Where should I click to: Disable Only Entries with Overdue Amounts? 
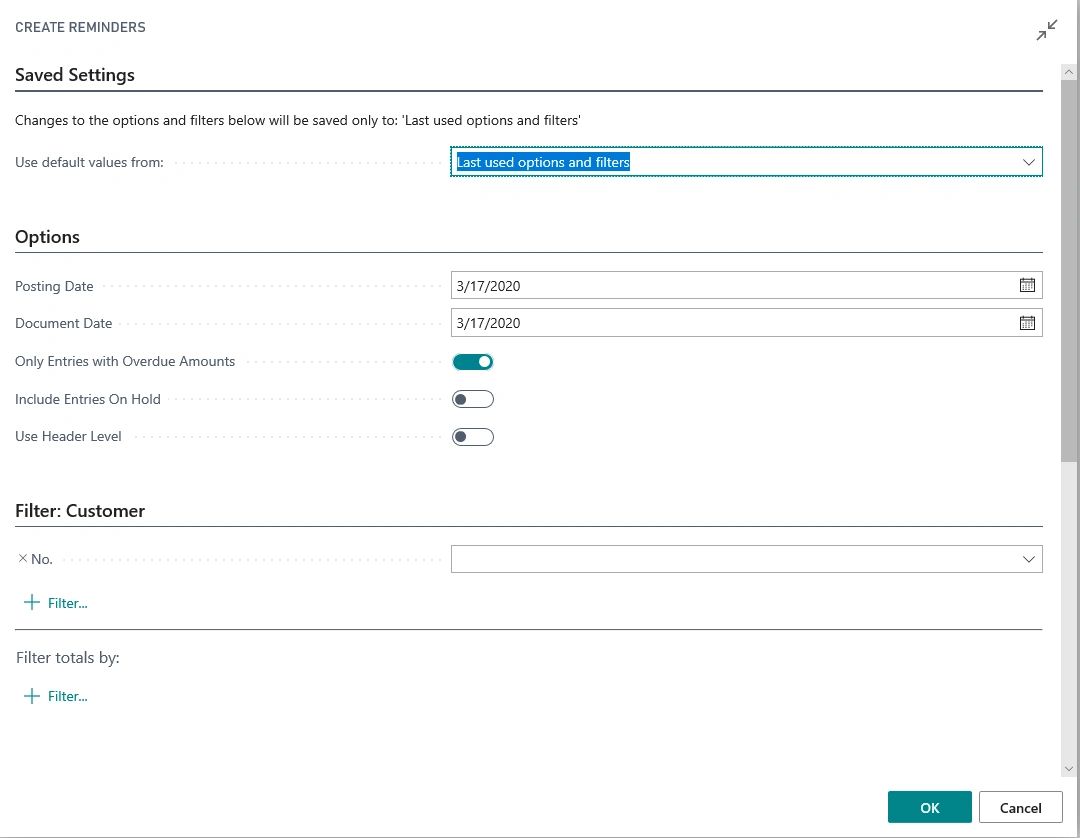pos(473,362)
